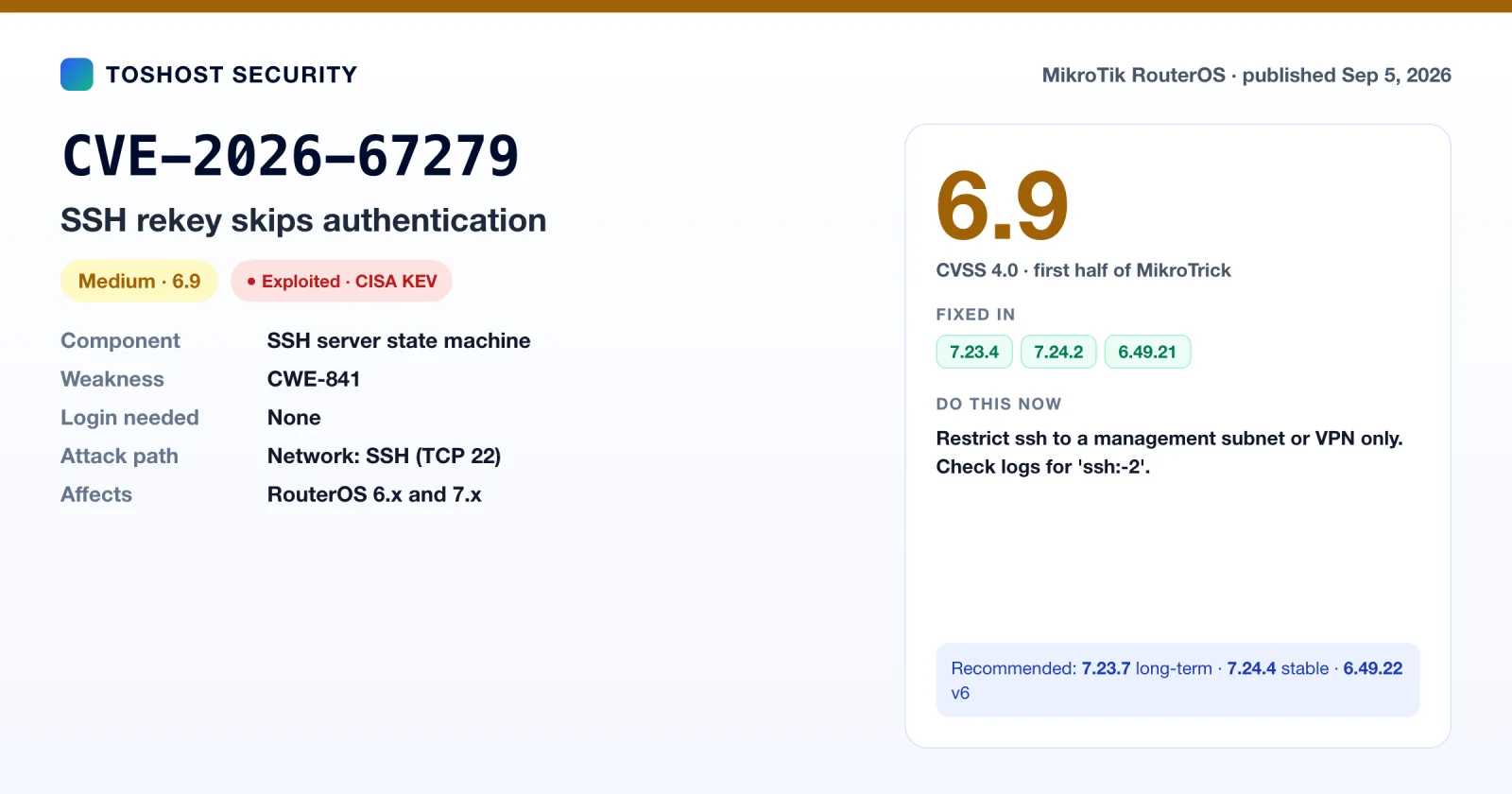
Task: Click the 'Affects' field label
Action: pos(96,494)
